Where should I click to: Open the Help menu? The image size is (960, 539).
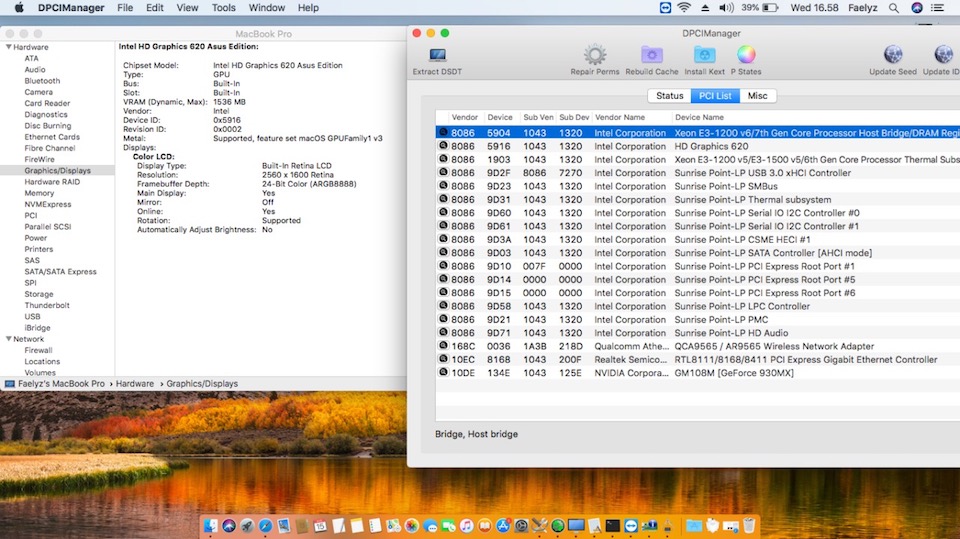pos(308,8)
